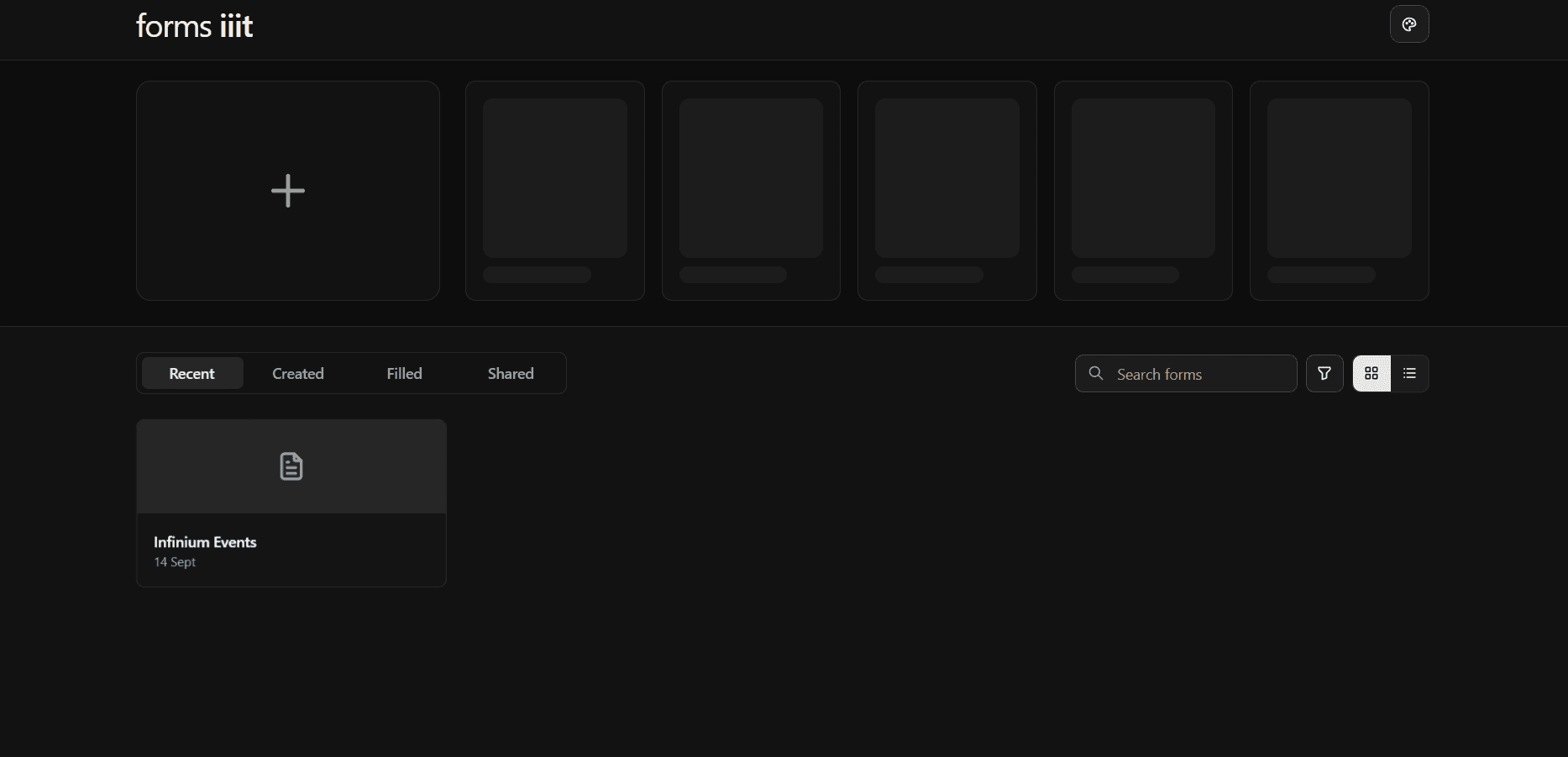Select the third loading template placeholder card
The image size is (1568, 757).
[x=947, y=191]
